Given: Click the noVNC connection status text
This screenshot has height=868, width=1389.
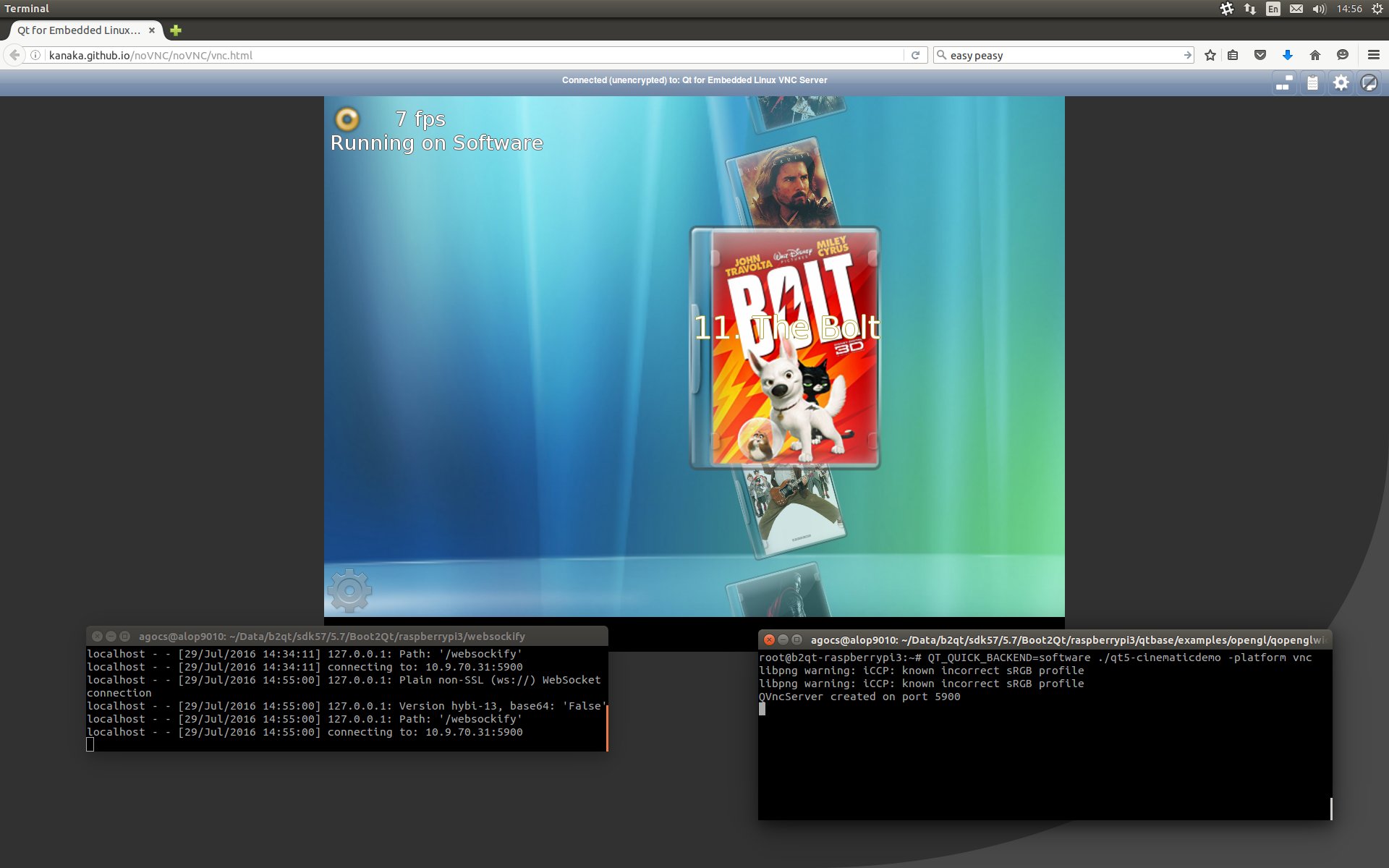Looking at the screenshot, I should 694,80.
